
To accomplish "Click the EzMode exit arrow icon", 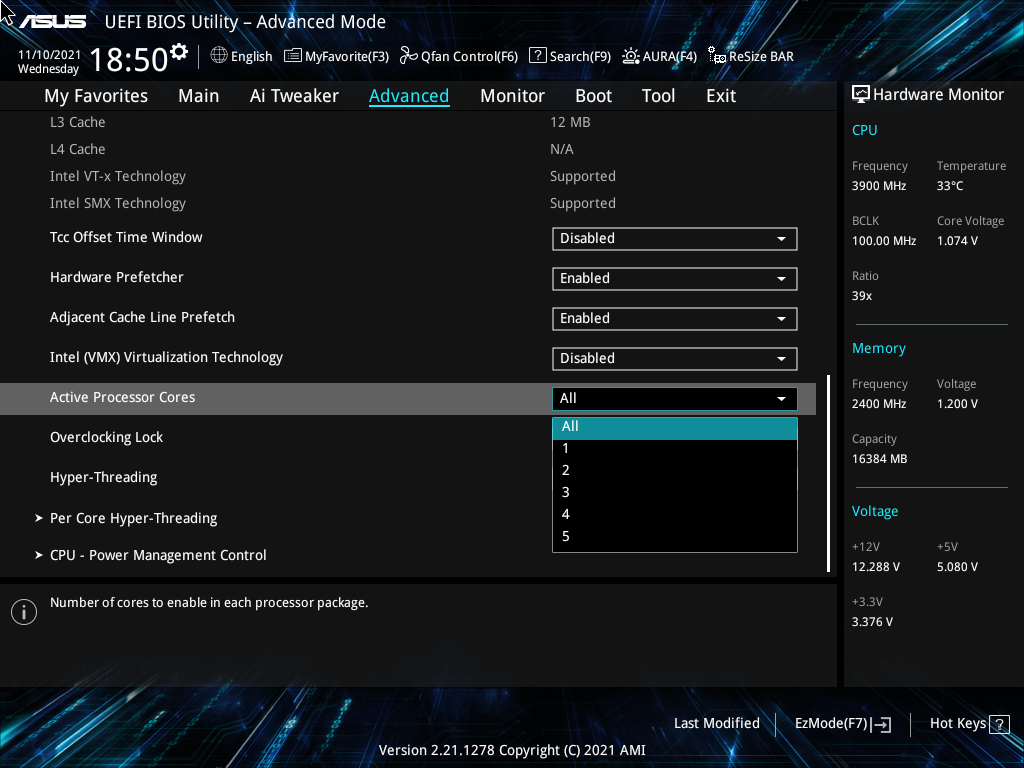I will (882, 724).
